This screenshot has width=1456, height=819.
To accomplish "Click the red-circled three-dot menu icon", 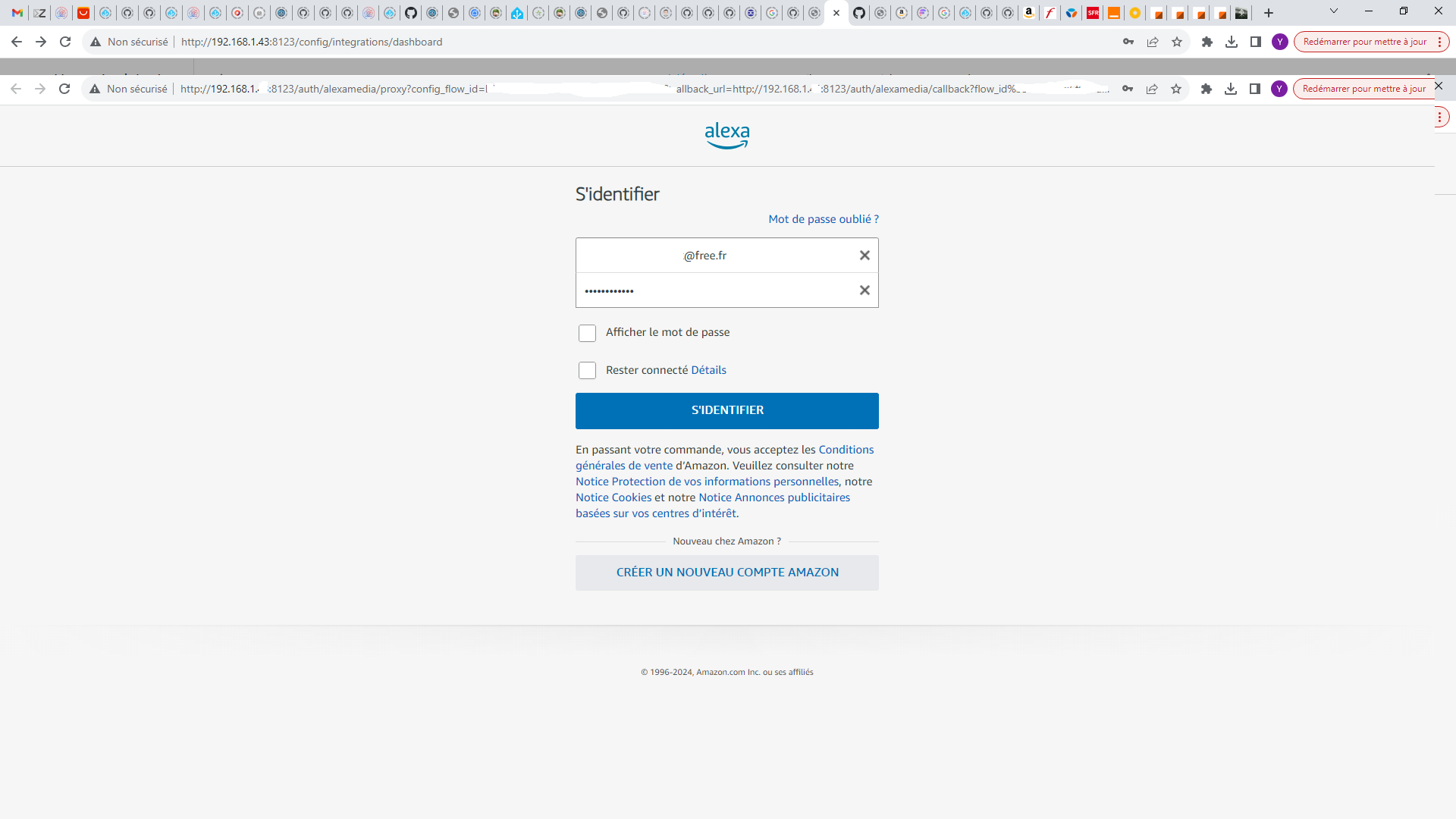I will (1439, 118).
